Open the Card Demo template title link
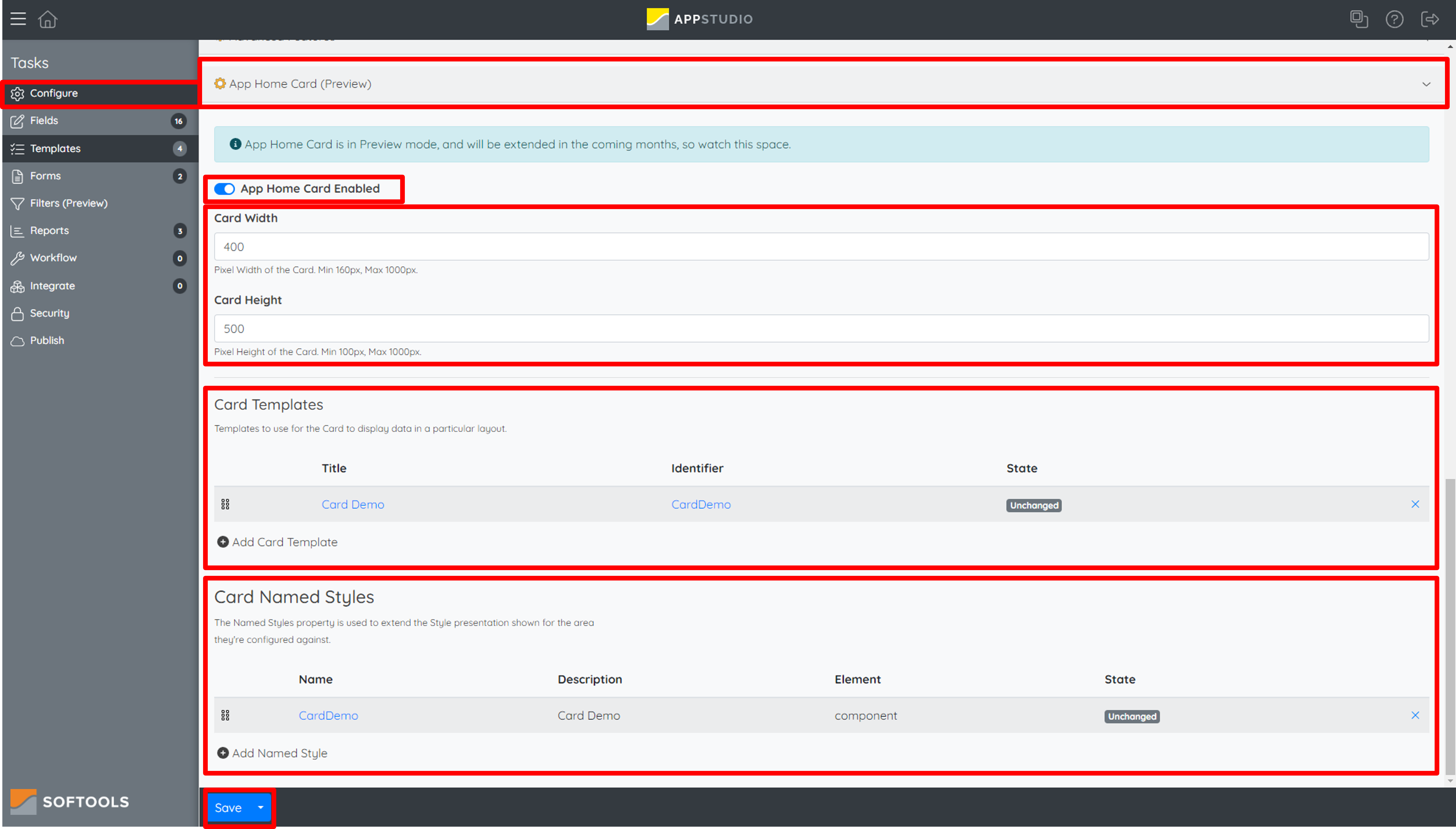The height and width of the screenshot is (829, 1456). pos(352,504)
